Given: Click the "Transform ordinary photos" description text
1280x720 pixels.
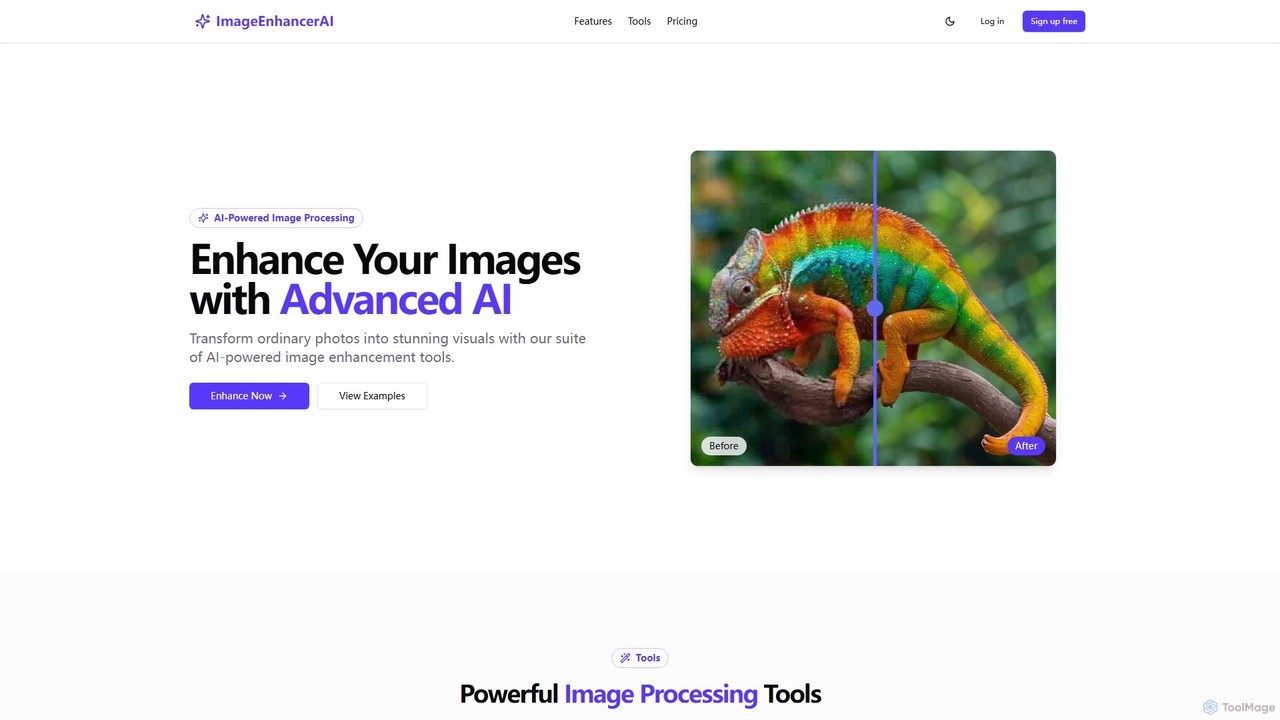Looking at the screenshot, I should pos(388,348).
